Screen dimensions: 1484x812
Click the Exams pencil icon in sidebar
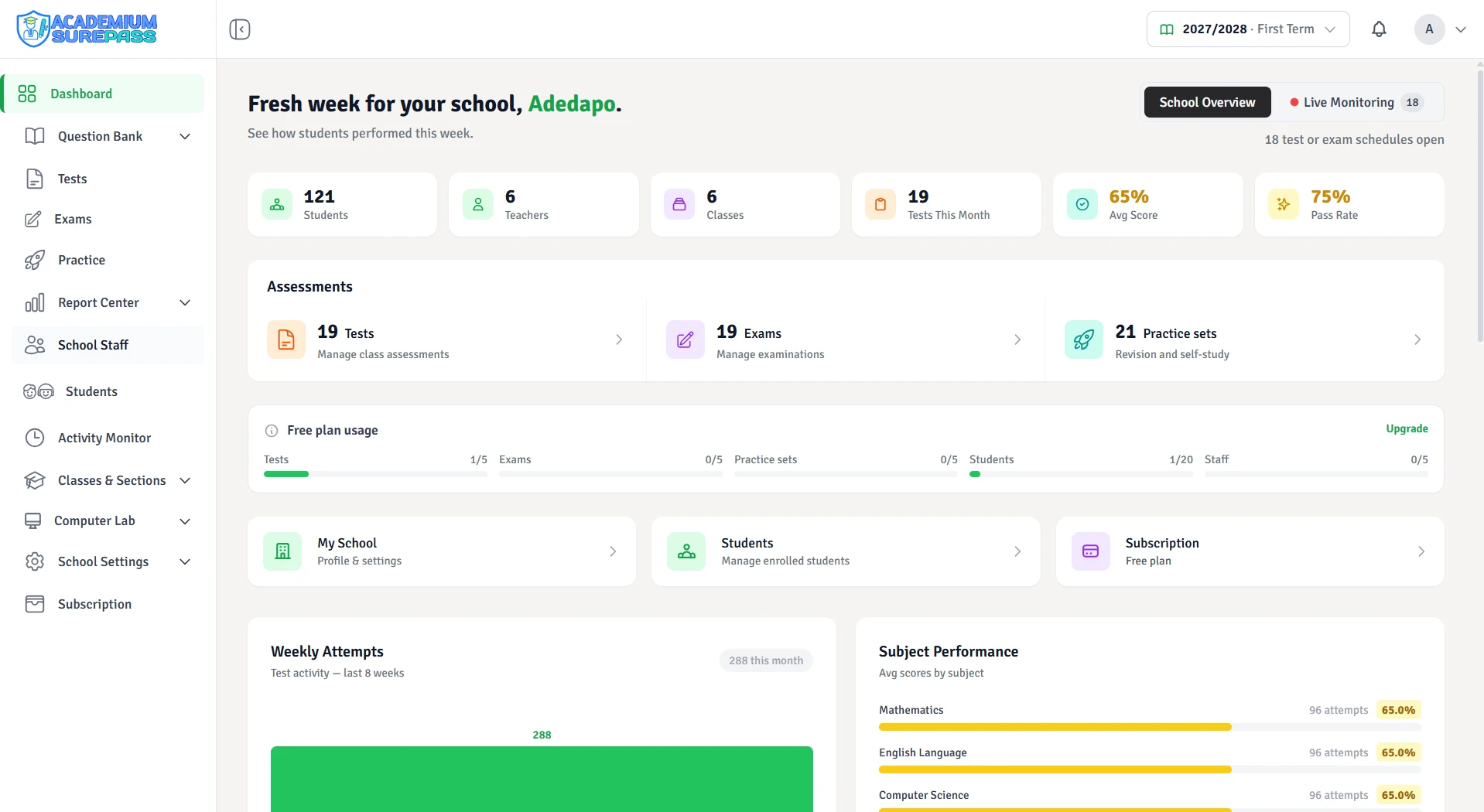coord(32,220)
